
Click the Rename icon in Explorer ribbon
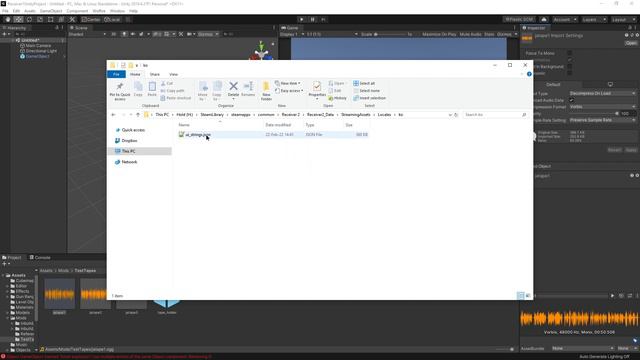click(248, 89)
